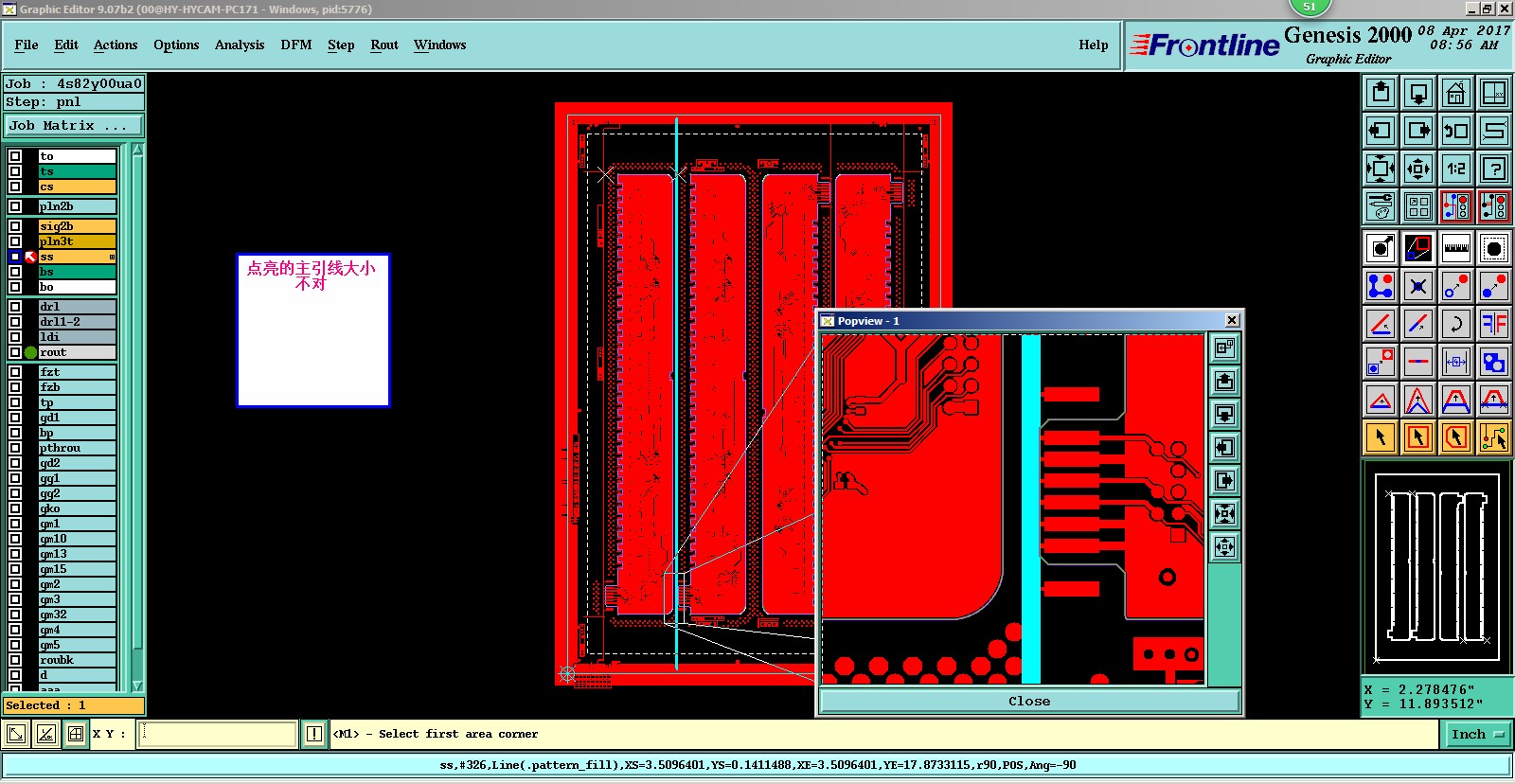Click the pan down arrow icon

click(1418, 93)
